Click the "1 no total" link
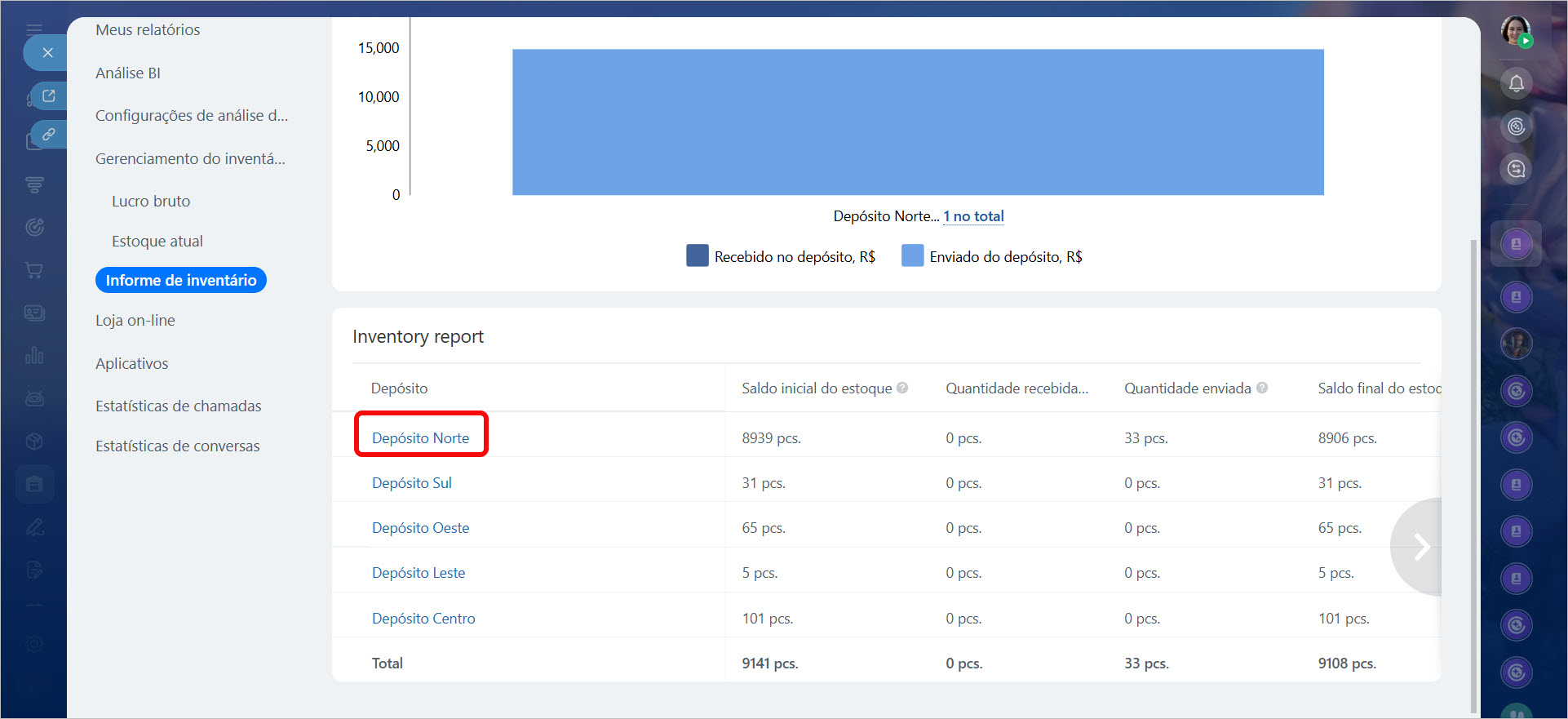This screenshot has height=719, width=1568. tap(973, 216)
